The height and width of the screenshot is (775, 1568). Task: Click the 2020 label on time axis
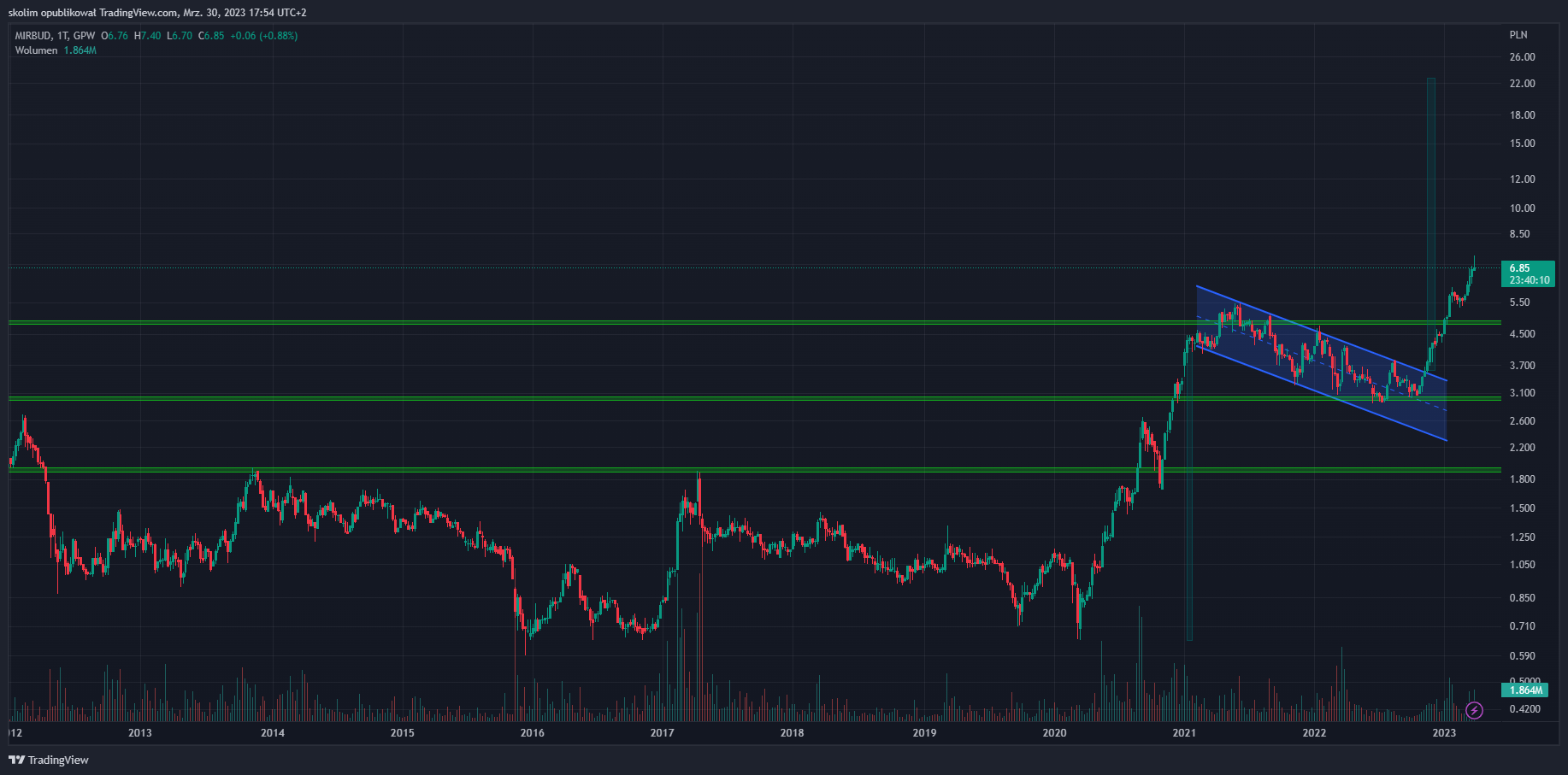pyautogui.click(x=1054, y=733)
